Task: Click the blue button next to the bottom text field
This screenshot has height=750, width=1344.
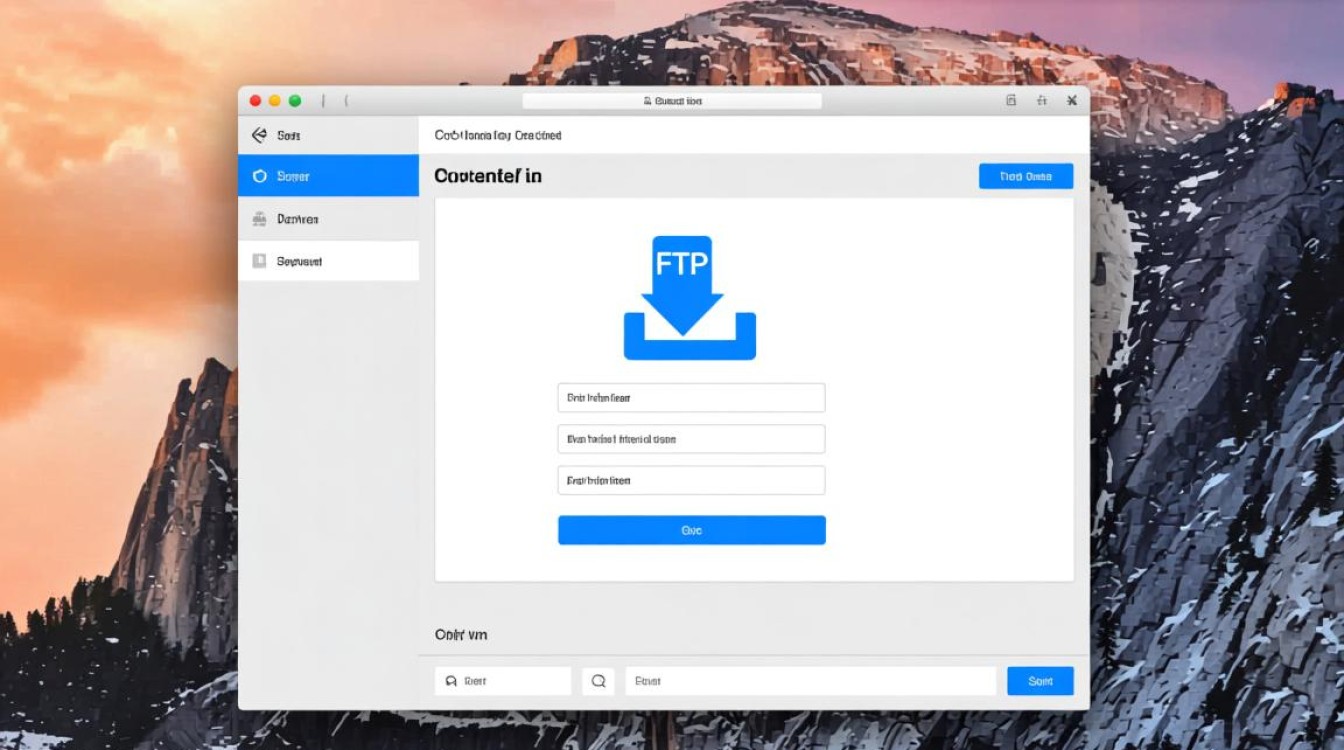Action: click(x=1040, y=681)
